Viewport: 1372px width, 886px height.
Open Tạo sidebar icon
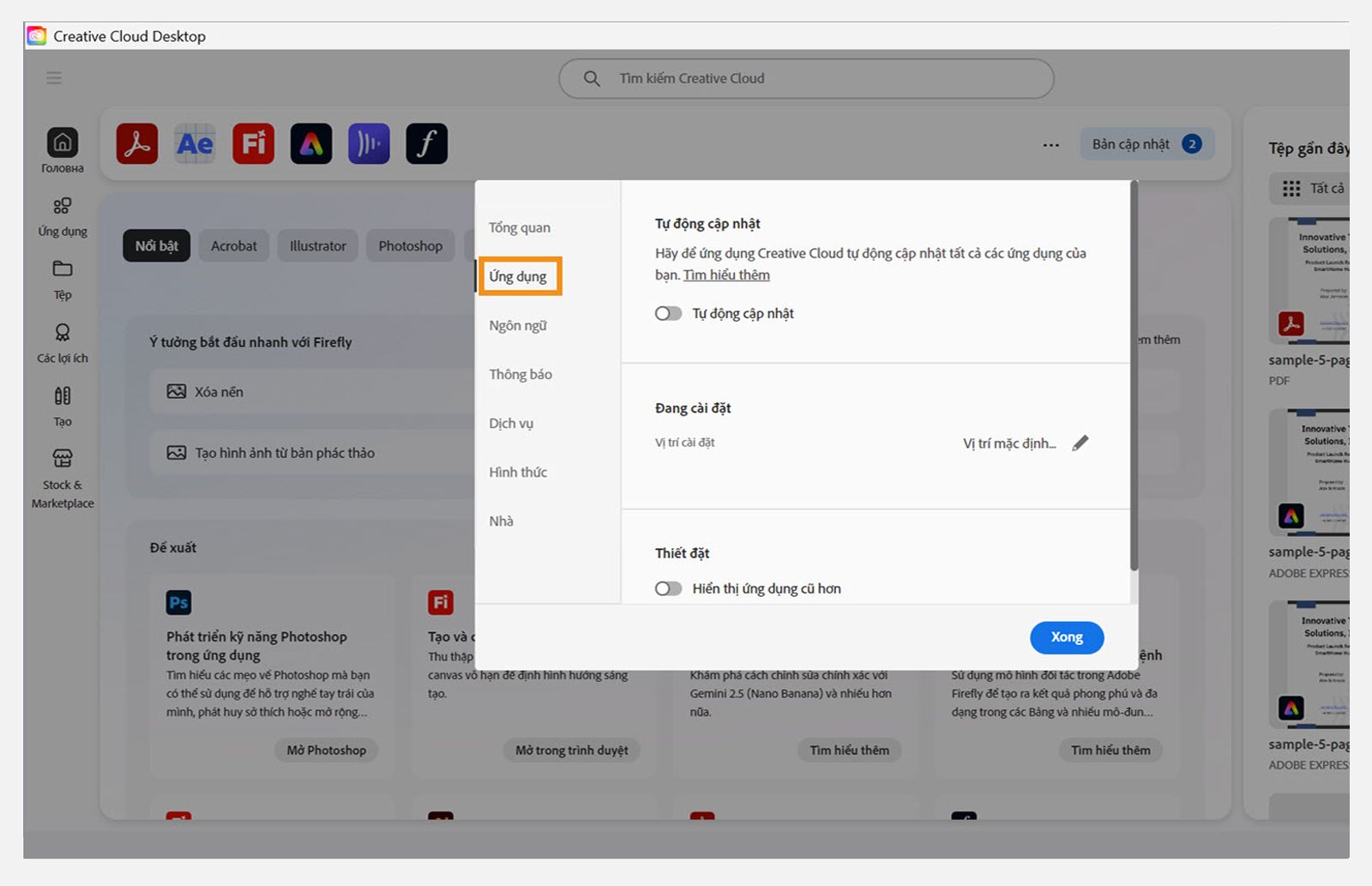coord(63,407)
